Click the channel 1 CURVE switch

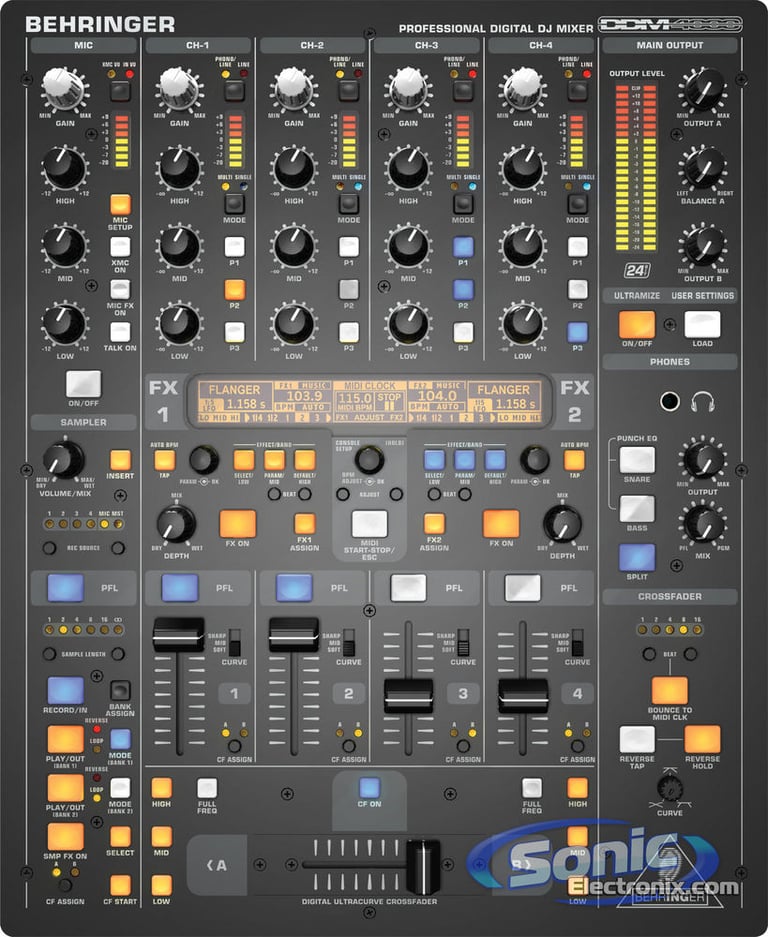[234, 643]
